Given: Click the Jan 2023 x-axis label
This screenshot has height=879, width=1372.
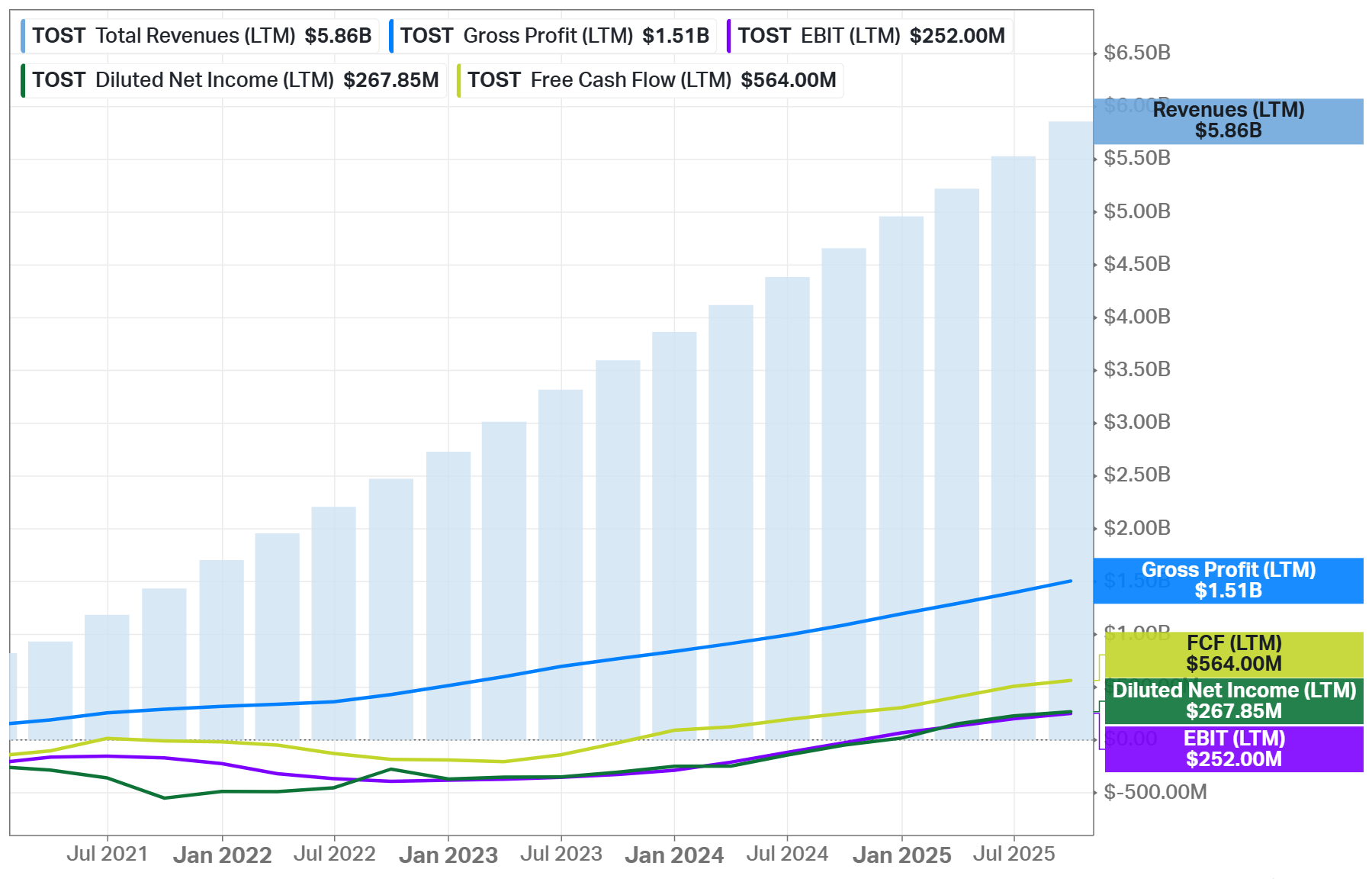Looking at the screenshot, I should 448,855.
